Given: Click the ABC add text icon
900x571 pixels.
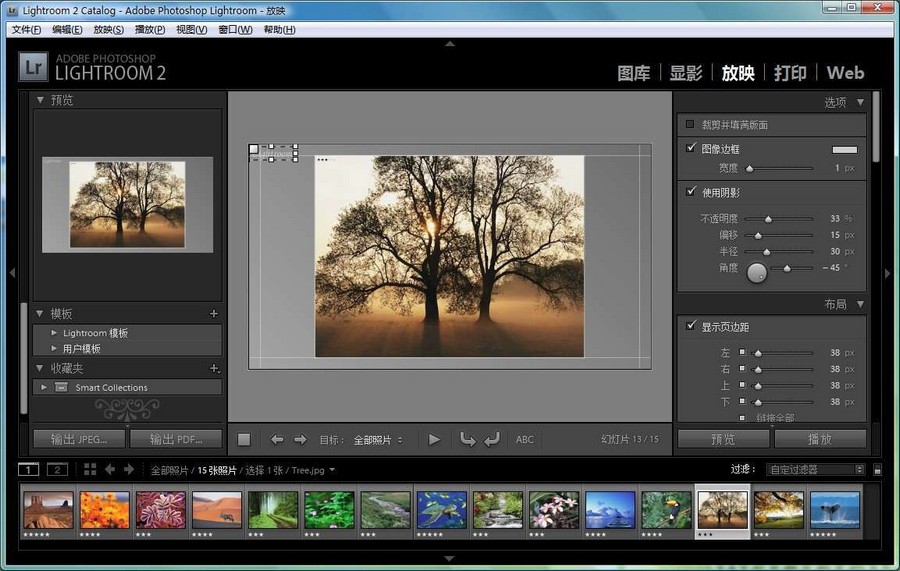Looking at the screenshot, I should tap(525, 439).
